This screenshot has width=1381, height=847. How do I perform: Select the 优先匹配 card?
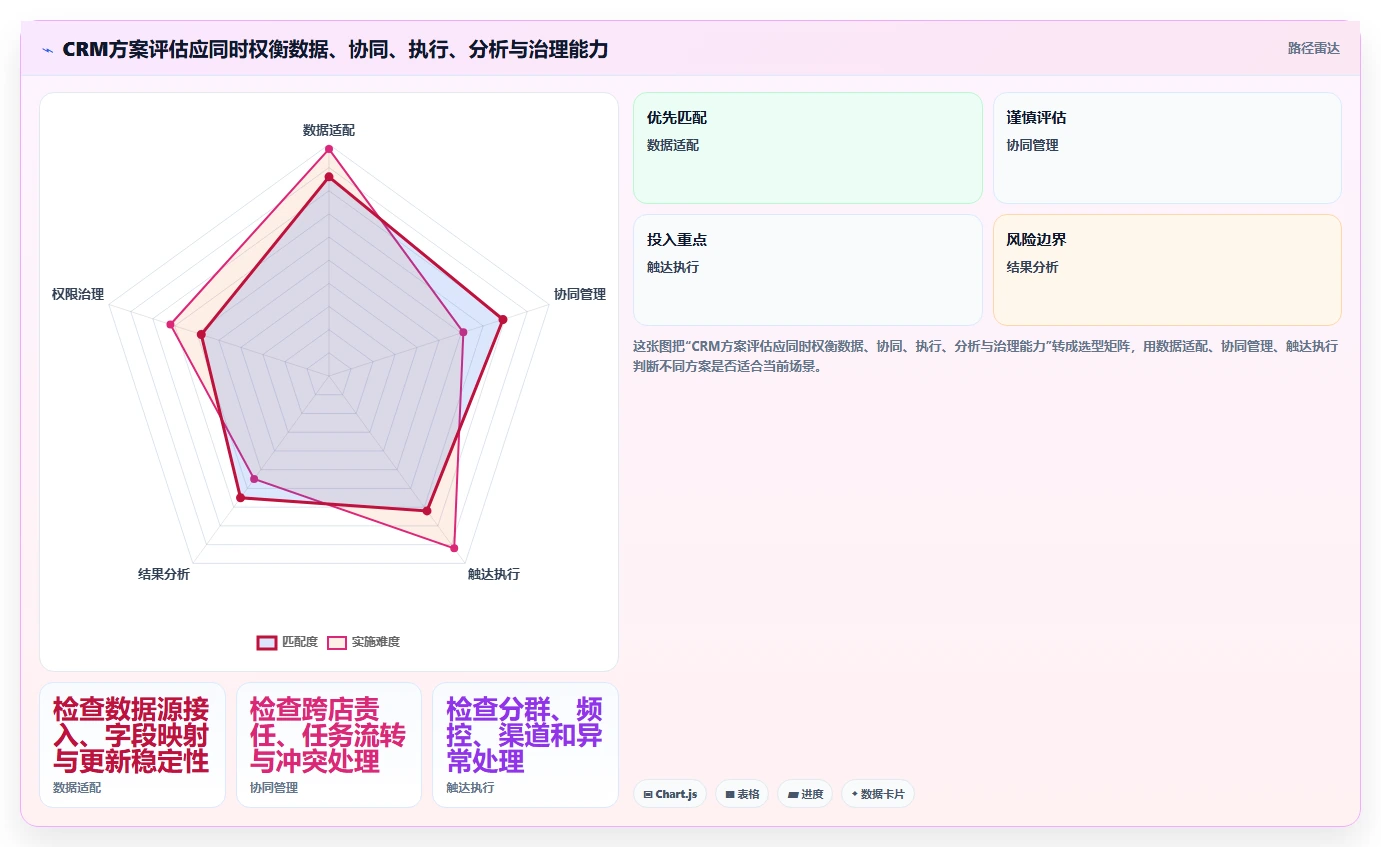click(x=808, y=148)
